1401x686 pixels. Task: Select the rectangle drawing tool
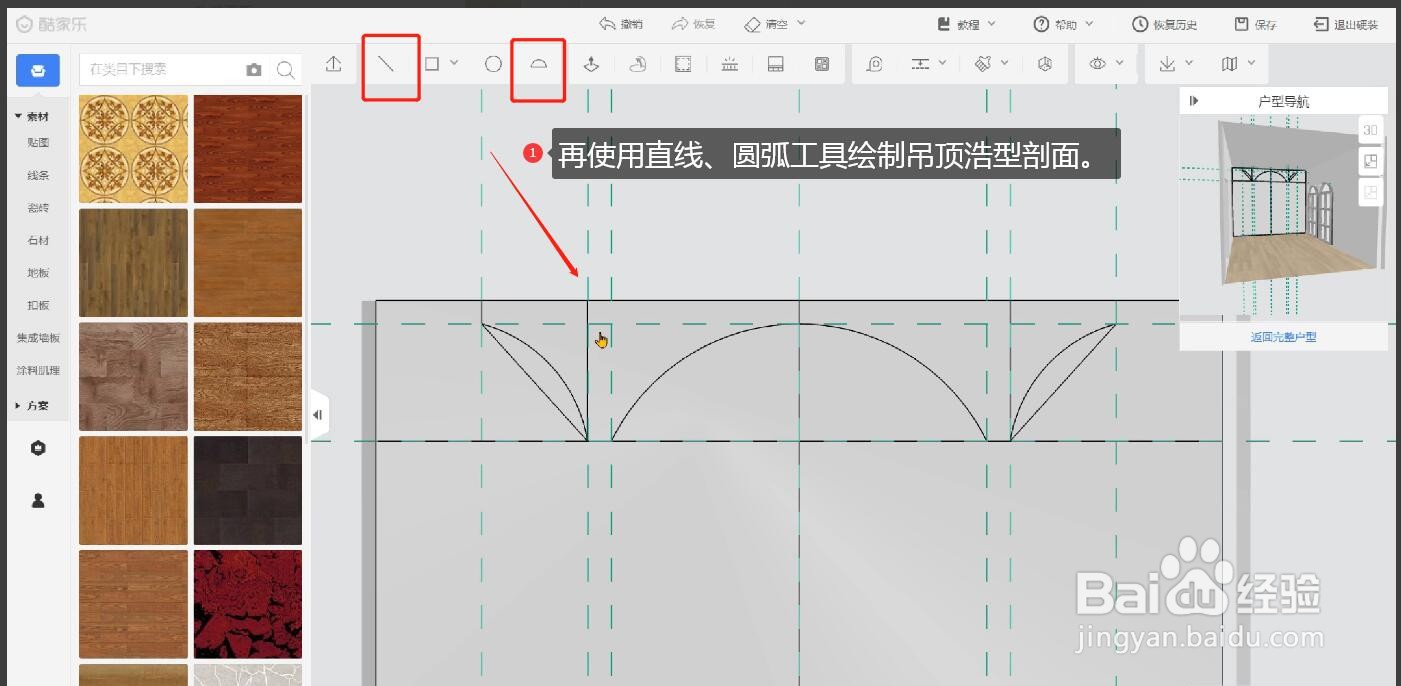tap(432, 64)
